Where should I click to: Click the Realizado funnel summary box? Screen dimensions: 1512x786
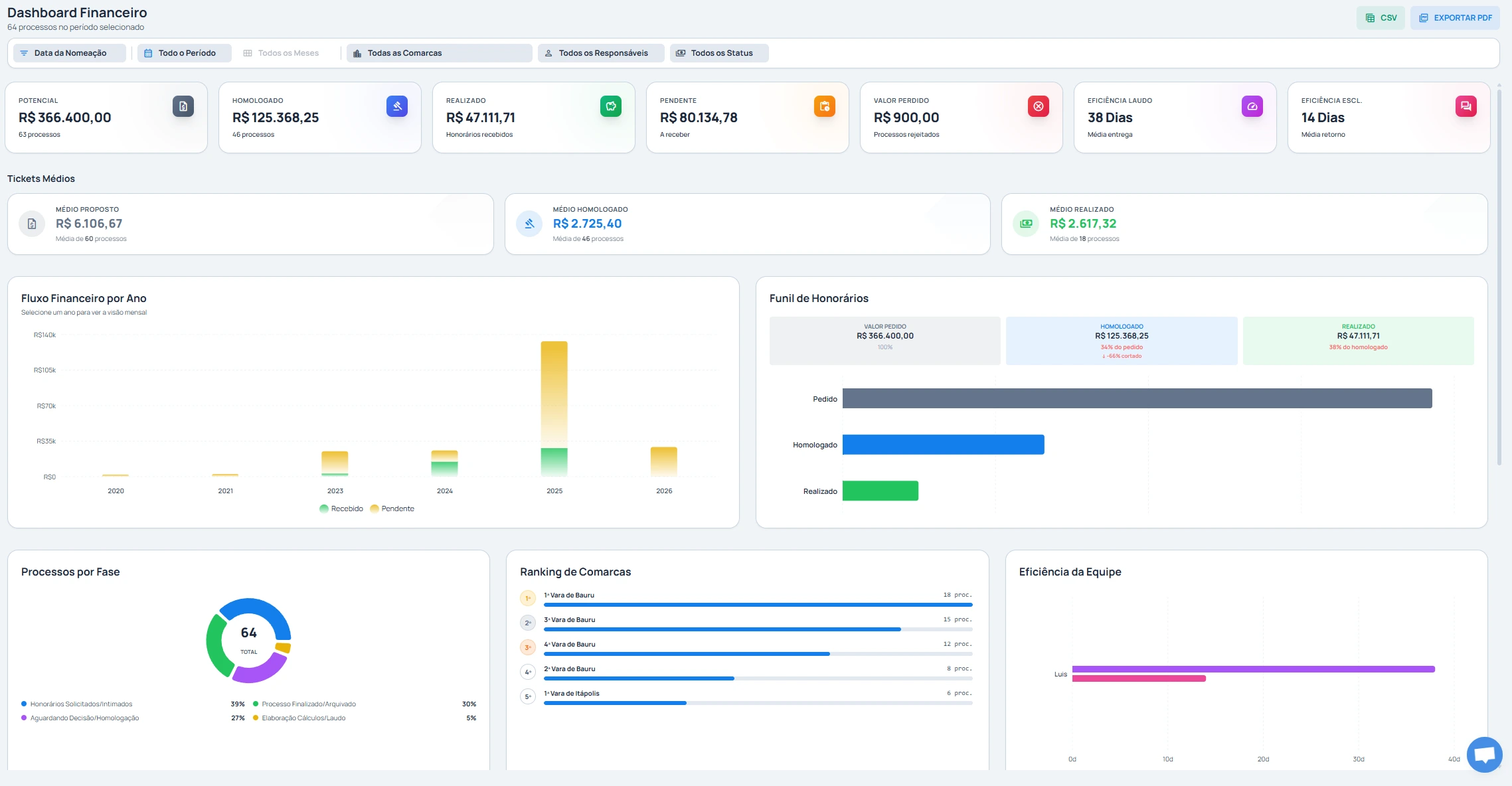(x=1359, y=341)
